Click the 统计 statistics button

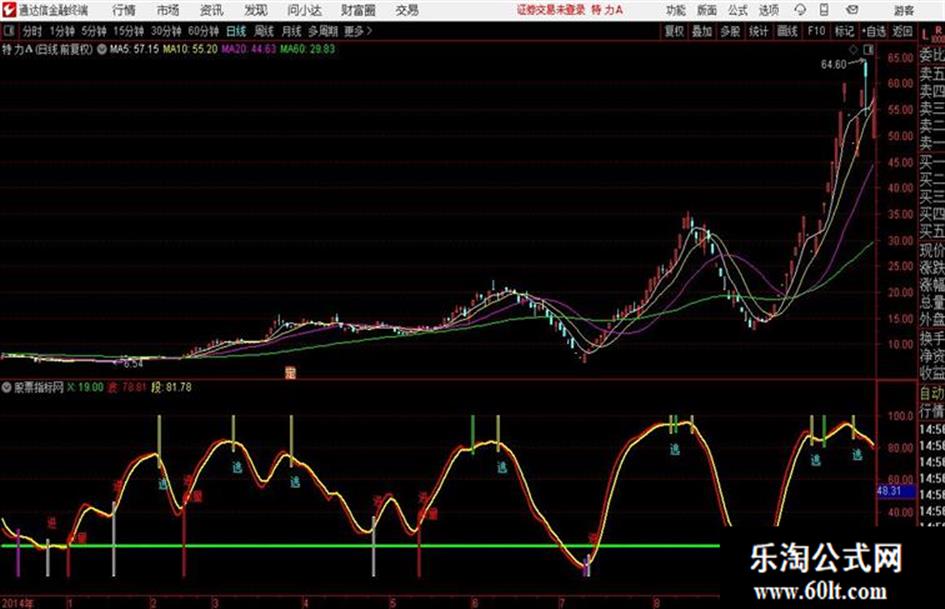[x=758, y=31]
